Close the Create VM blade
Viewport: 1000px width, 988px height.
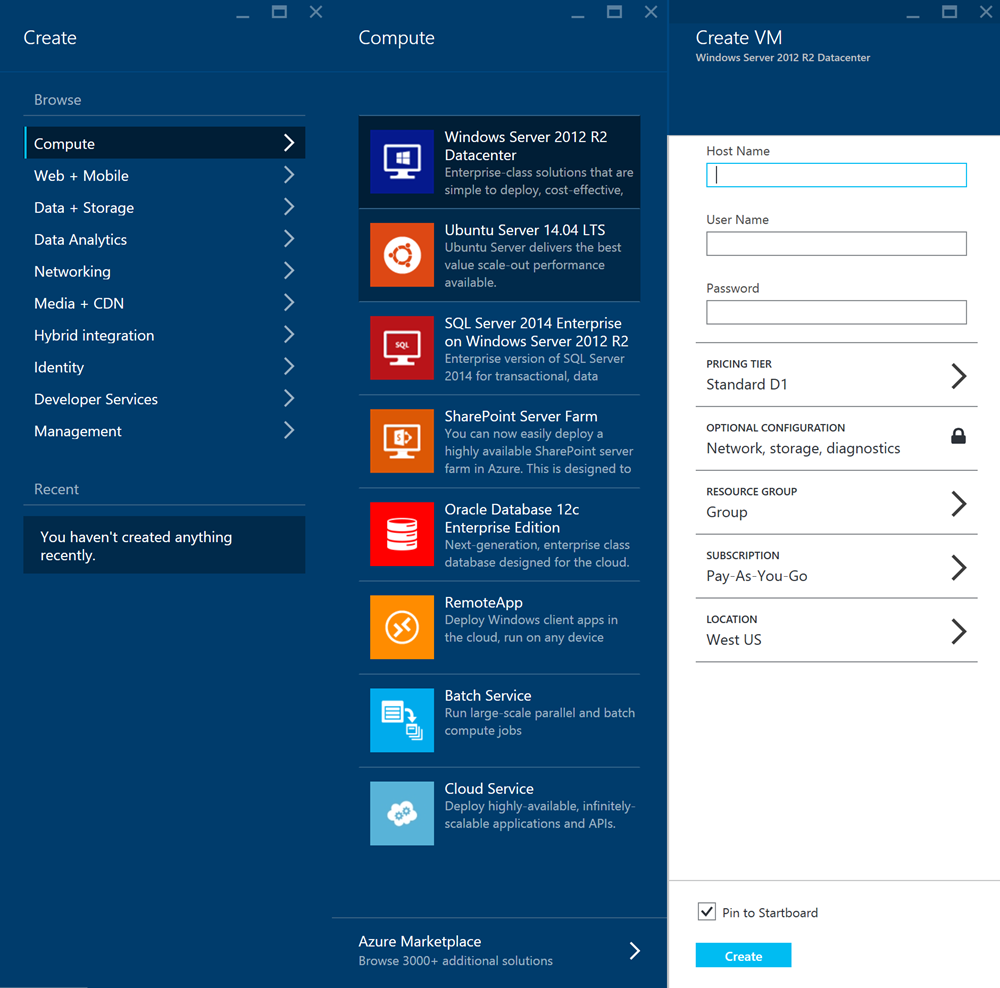986,11
